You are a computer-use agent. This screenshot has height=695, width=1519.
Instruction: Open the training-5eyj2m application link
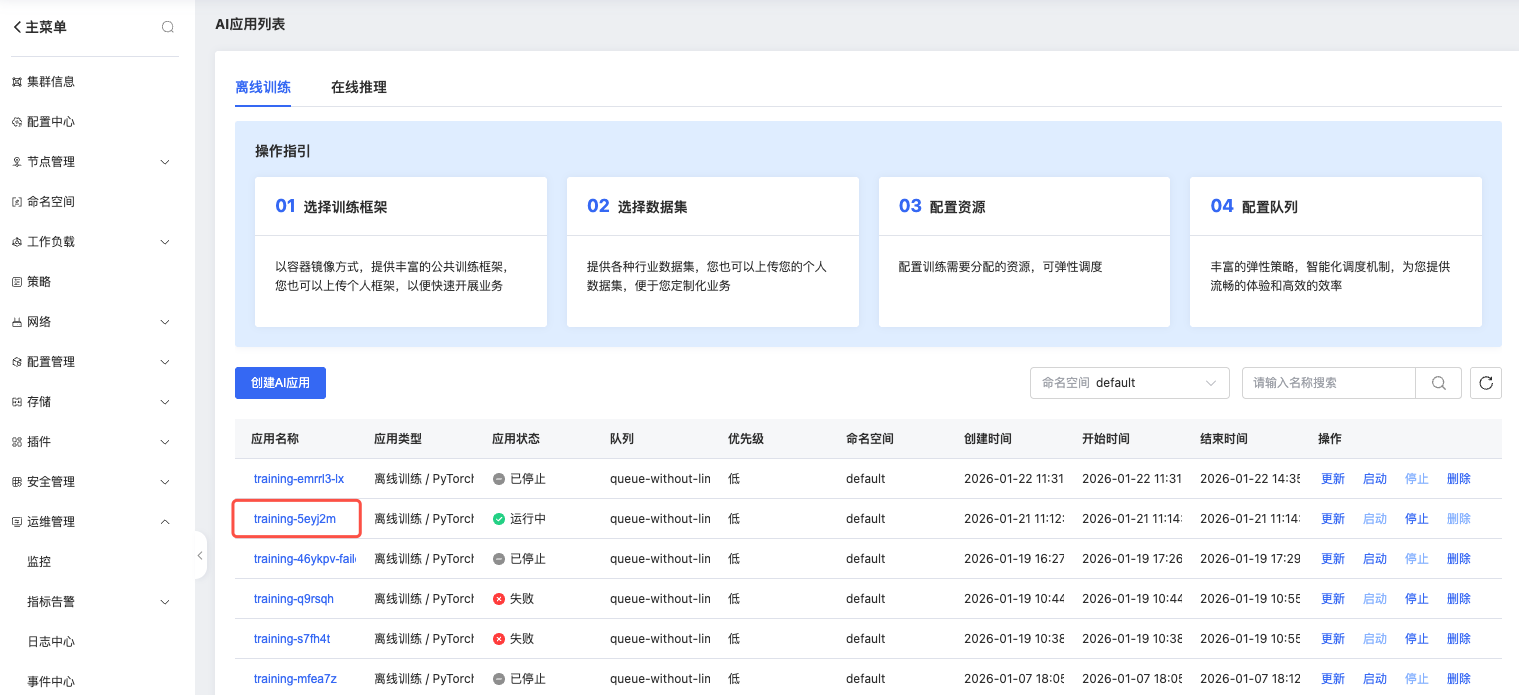(x=295, y=519)
